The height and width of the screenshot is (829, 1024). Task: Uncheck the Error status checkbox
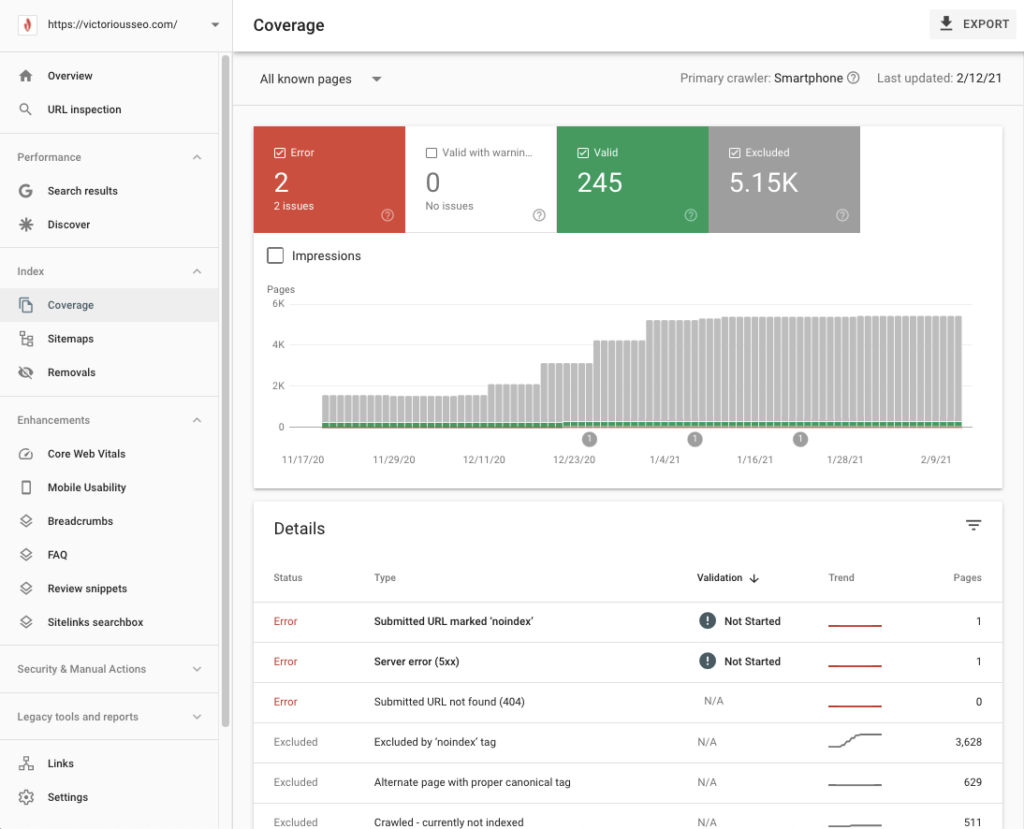[x=280, y=153]
